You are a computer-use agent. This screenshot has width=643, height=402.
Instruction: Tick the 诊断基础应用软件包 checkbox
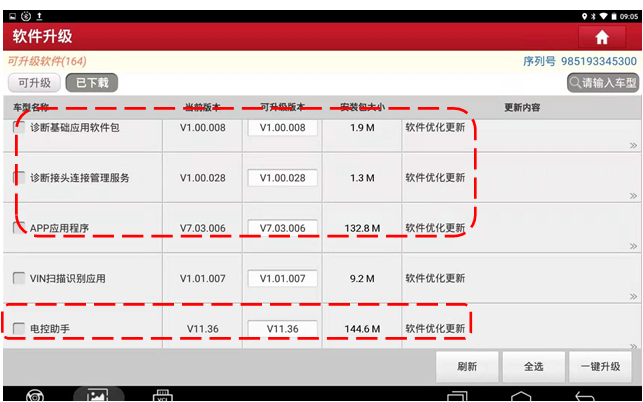(x=19, y=128)
